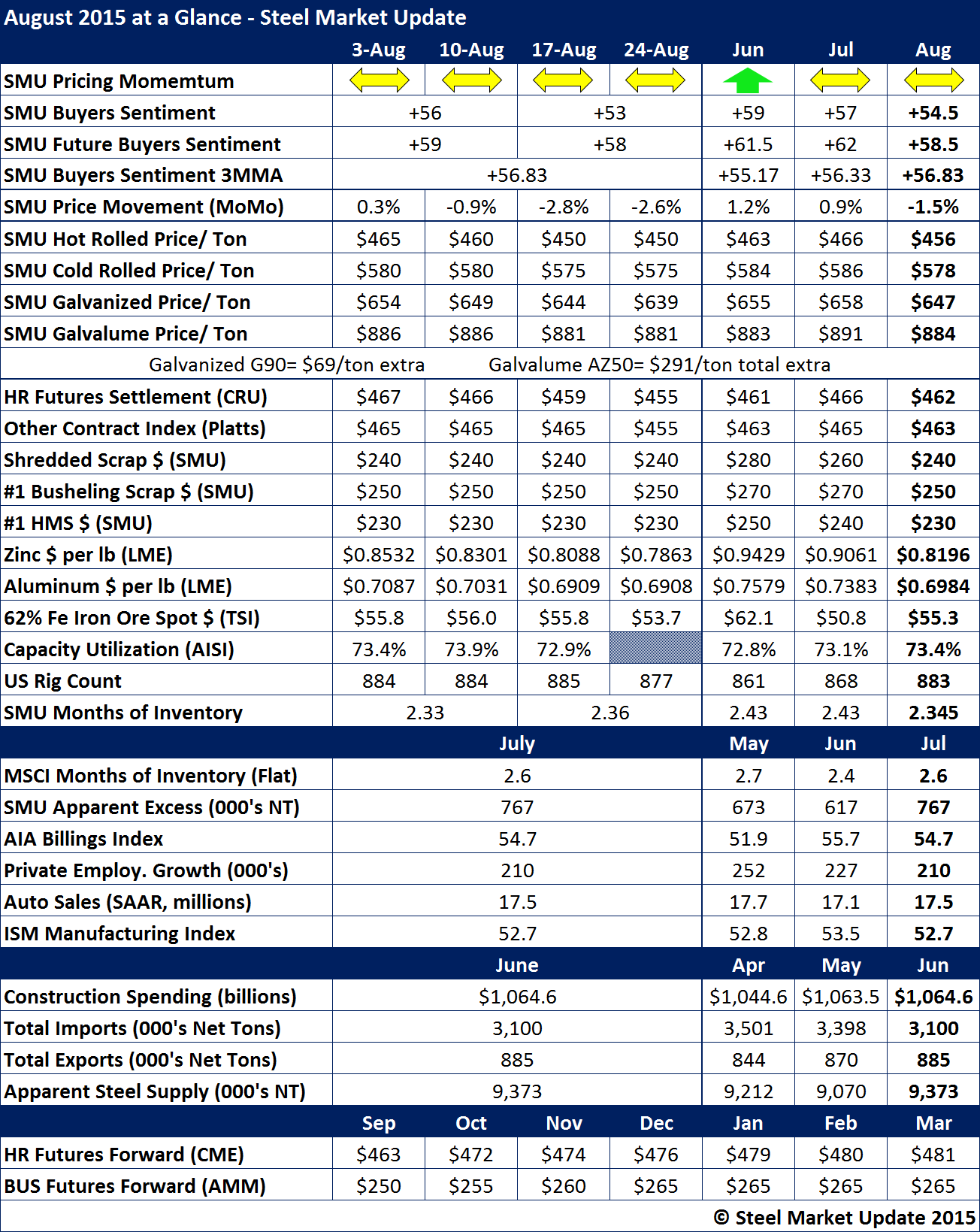Click the 17-Aug yellow sideways momentum arrow
The image size is (980, 1232).
563,80
